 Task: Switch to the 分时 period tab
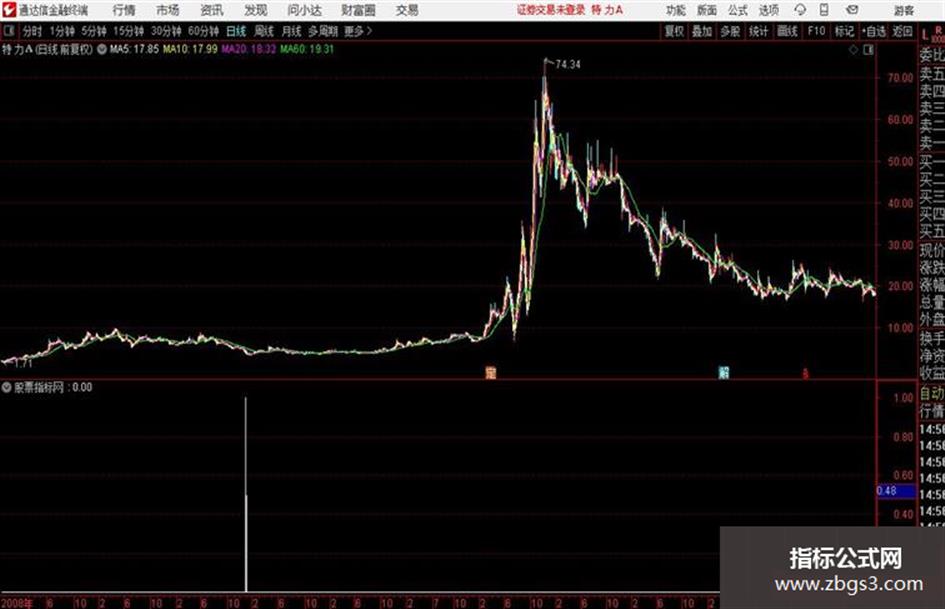pyautogui.click(x=32, y=31)
